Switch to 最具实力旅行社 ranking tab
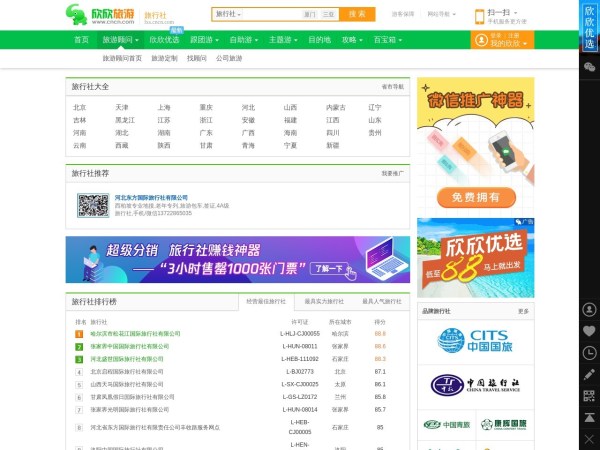Screen dimensions: 600x450 [x=324, y=302]
